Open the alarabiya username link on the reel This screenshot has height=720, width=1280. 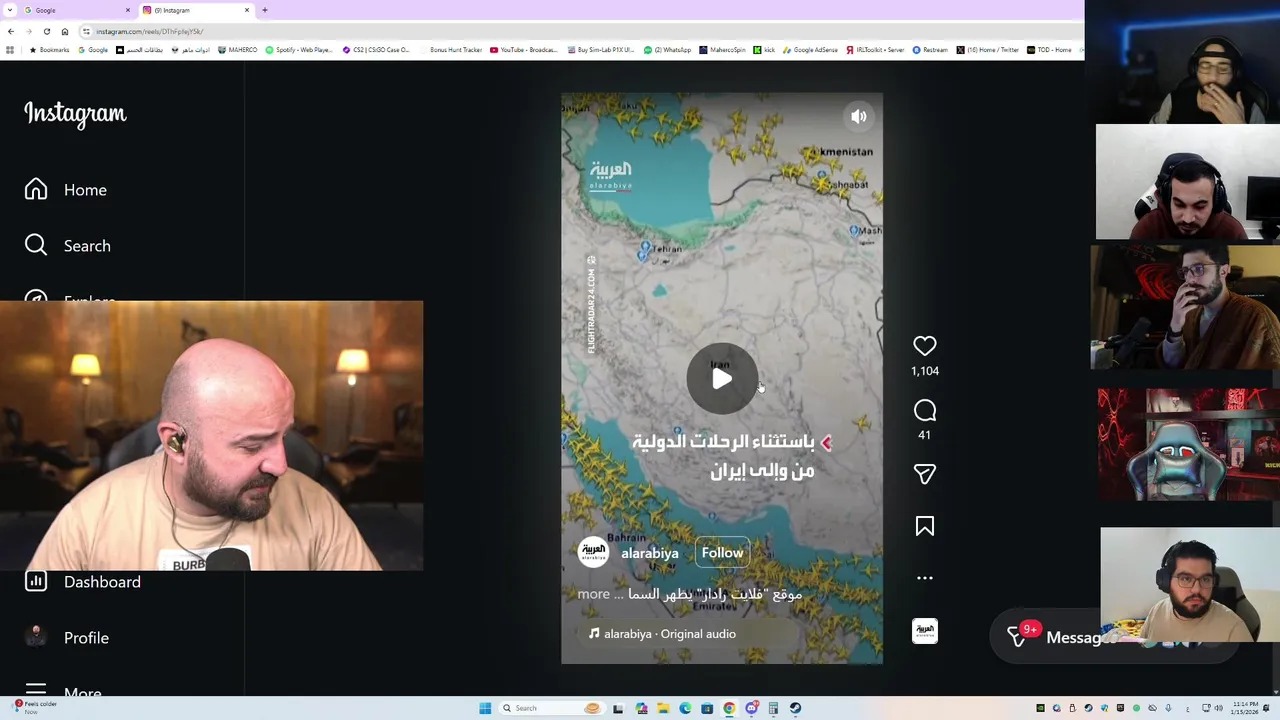tap(650, 553)
